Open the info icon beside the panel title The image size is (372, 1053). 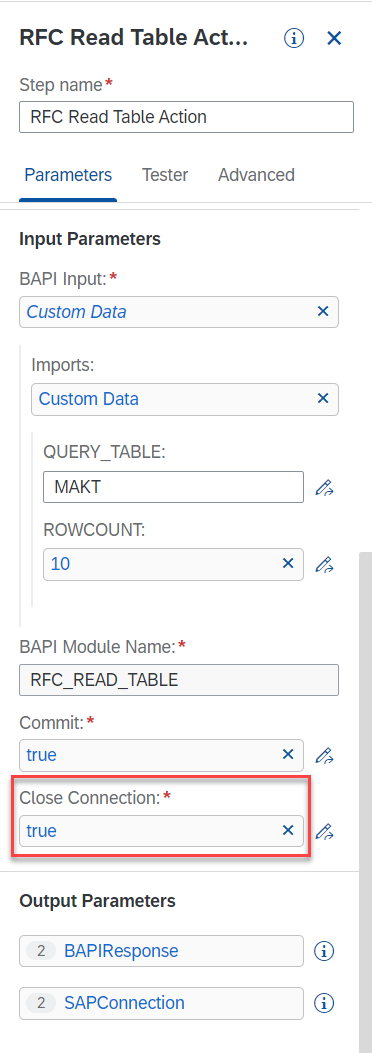click(293, 38)
